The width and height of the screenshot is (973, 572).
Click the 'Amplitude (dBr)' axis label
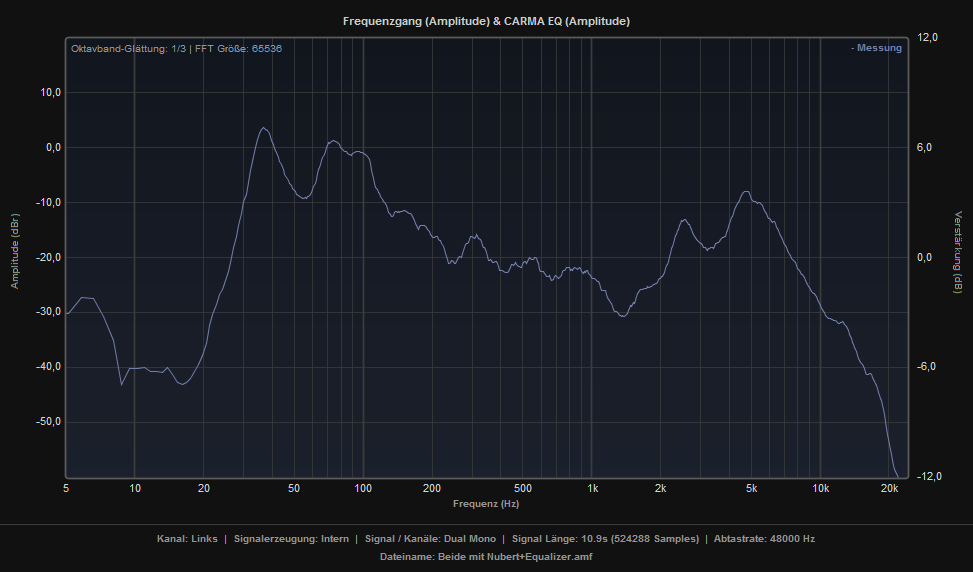click(15, 251)
